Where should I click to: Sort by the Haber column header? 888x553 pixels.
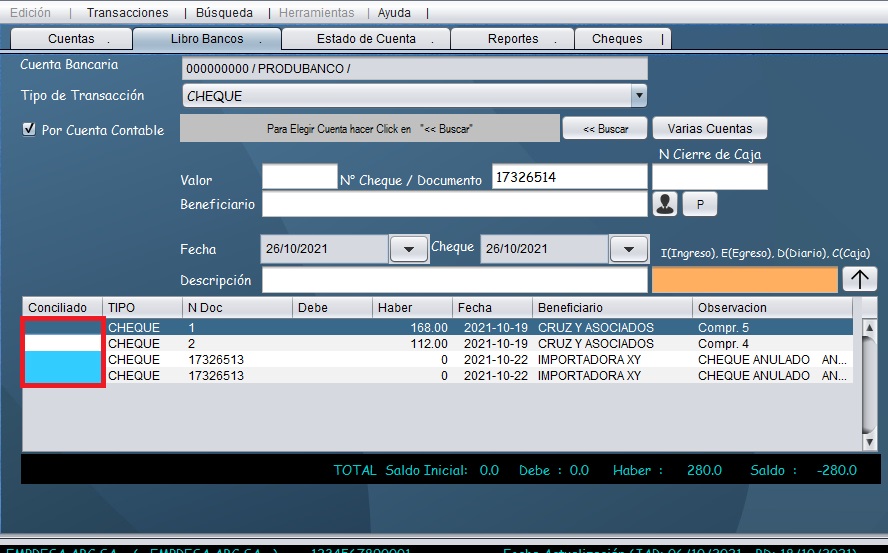point(411,307)
